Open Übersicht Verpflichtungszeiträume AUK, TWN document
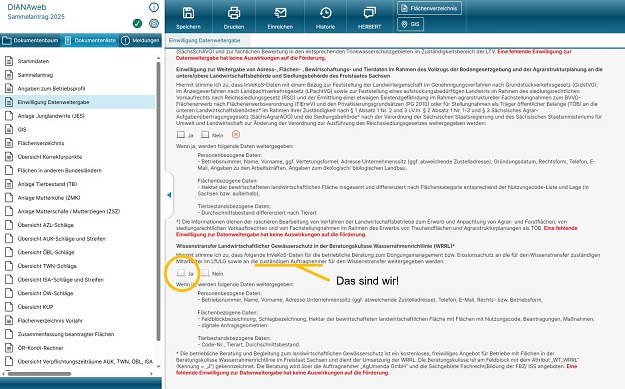 point(85,361)
